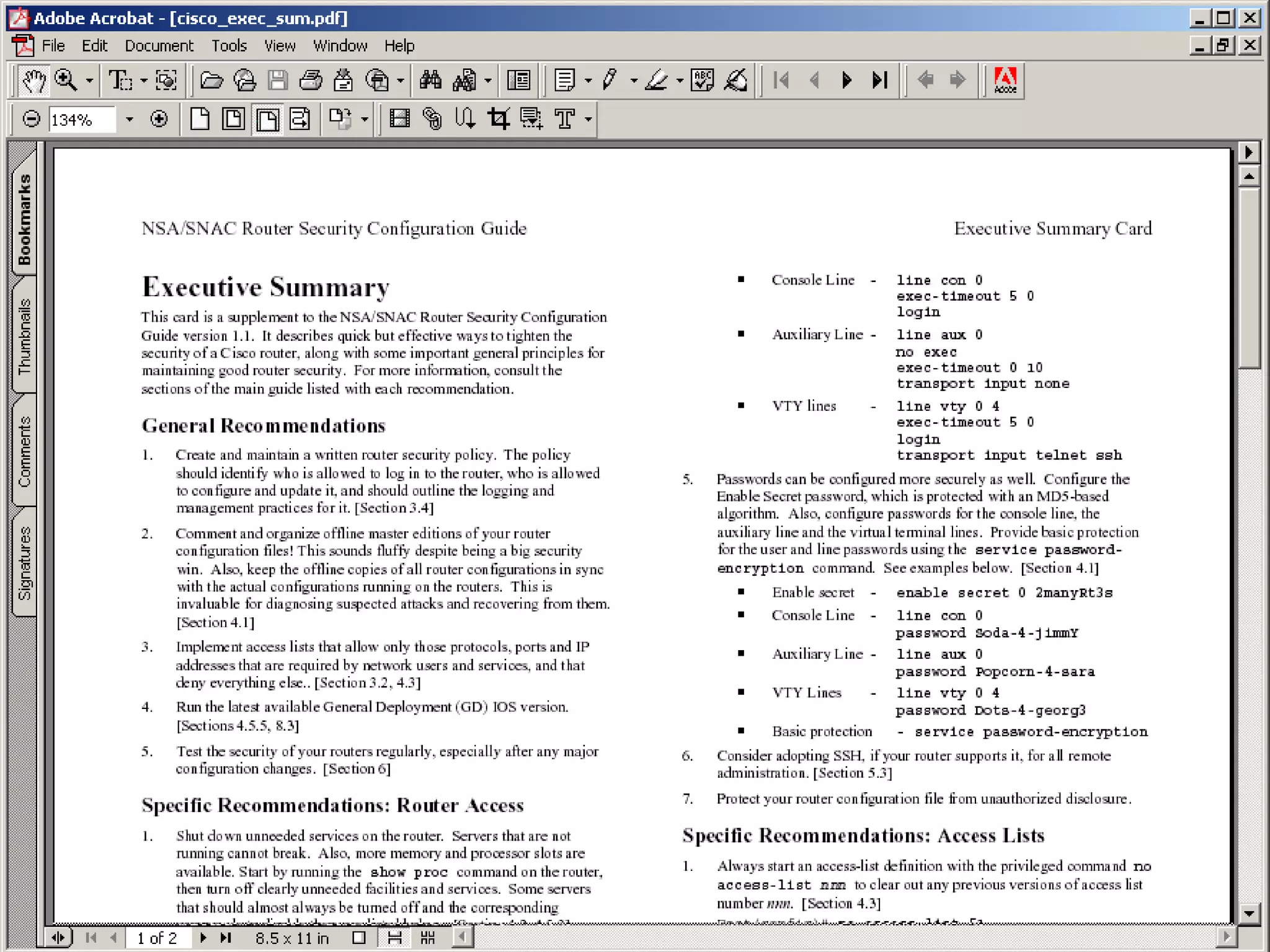
Task: Go to next page toolbar arrow
Action: click(x=846, y=81)
